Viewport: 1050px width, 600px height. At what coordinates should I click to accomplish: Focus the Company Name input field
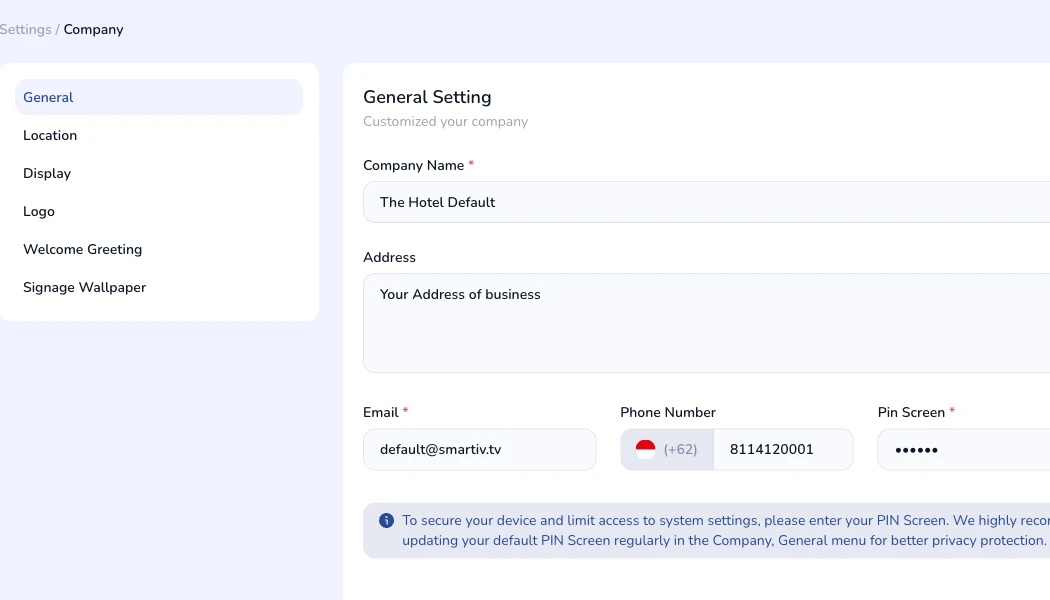click(706, 202)
